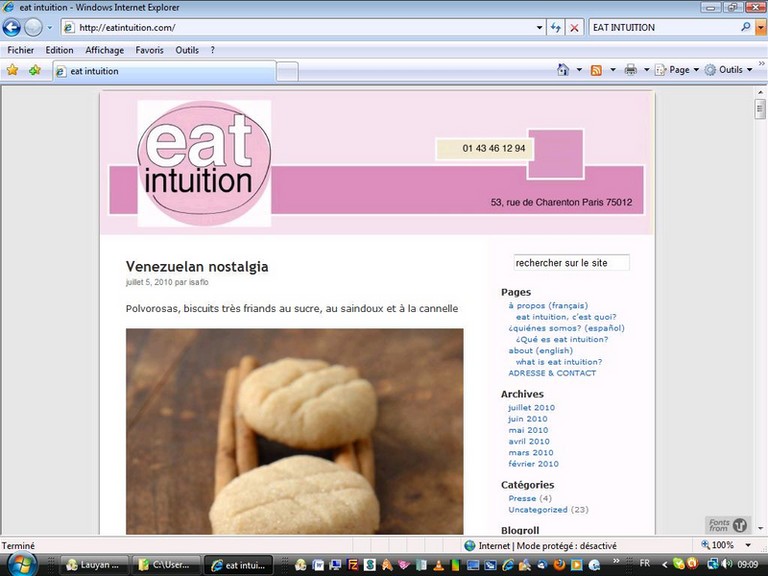Viewport: 768px width, 576px height.
Task: Launch FileZilla from the quick launch bar
Action: click(x=352, y=565)
